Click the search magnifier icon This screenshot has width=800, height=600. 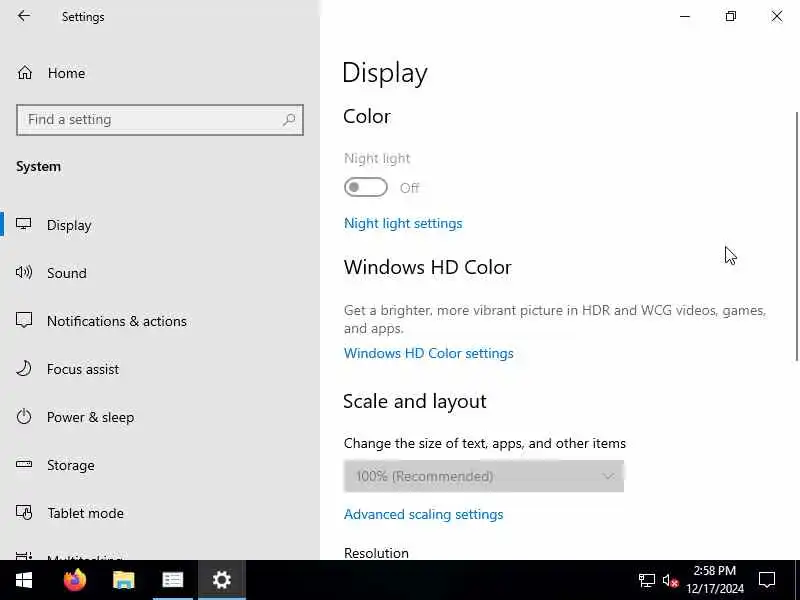289,120
